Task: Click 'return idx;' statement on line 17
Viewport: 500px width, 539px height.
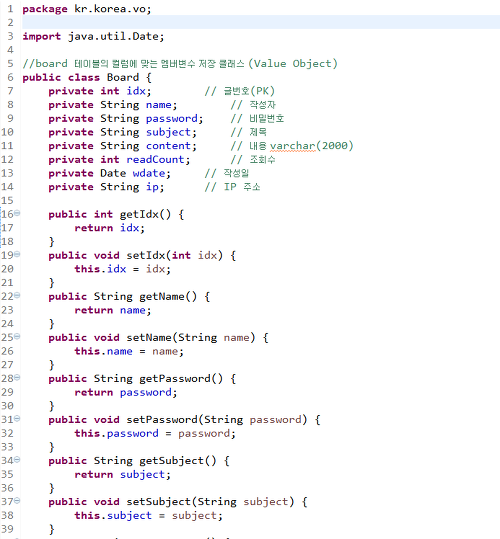Action: tap(110, 228)
